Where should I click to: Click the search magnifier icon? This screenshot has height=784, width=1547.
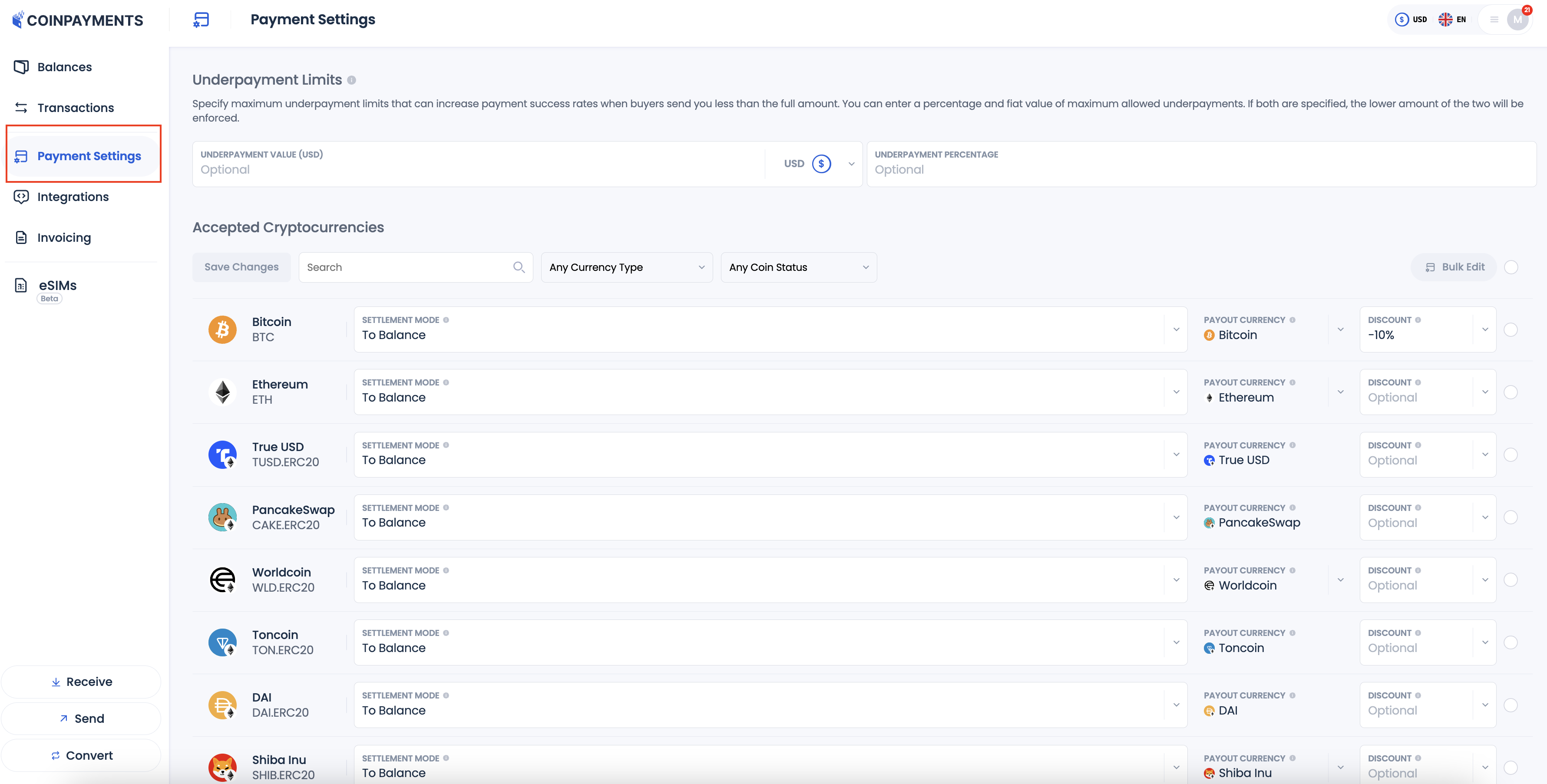(x=519, y=267)
